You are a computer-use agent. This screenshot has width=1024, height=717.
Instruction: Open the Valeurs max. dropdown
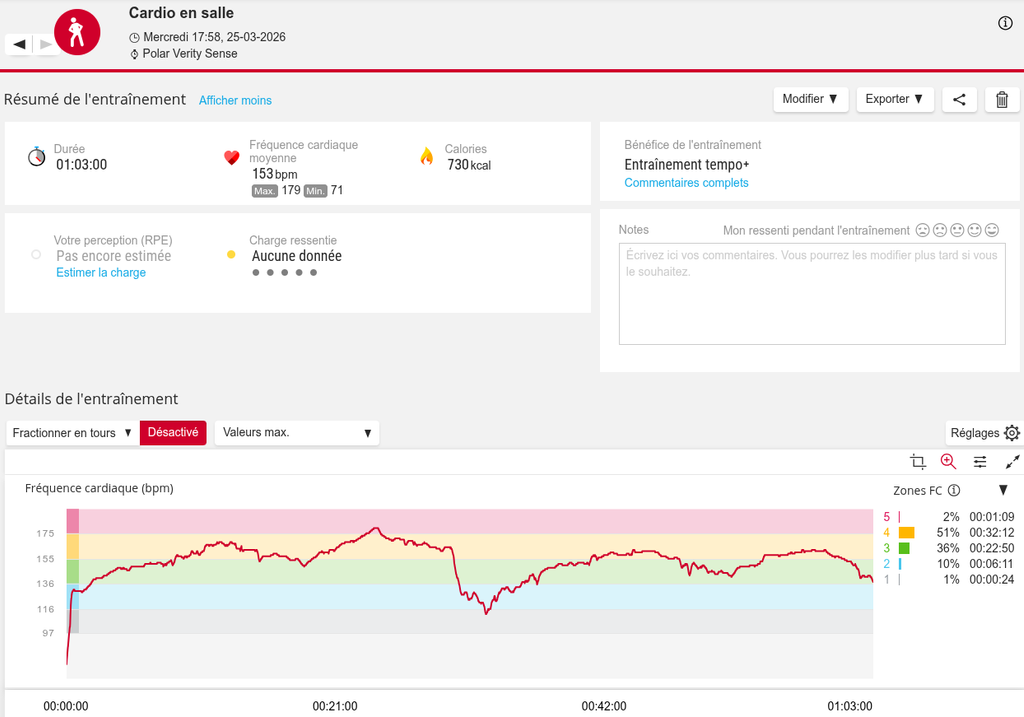(x=297, y=433)
